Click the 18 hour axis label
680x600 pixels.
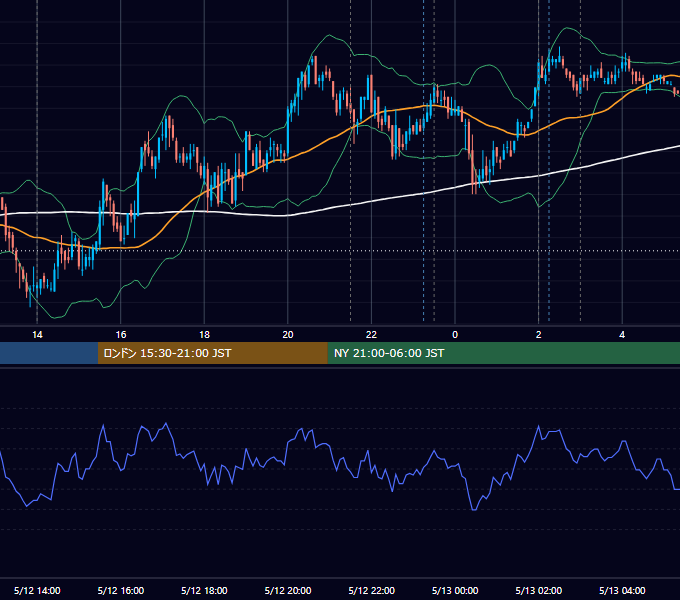pos(204,335)
